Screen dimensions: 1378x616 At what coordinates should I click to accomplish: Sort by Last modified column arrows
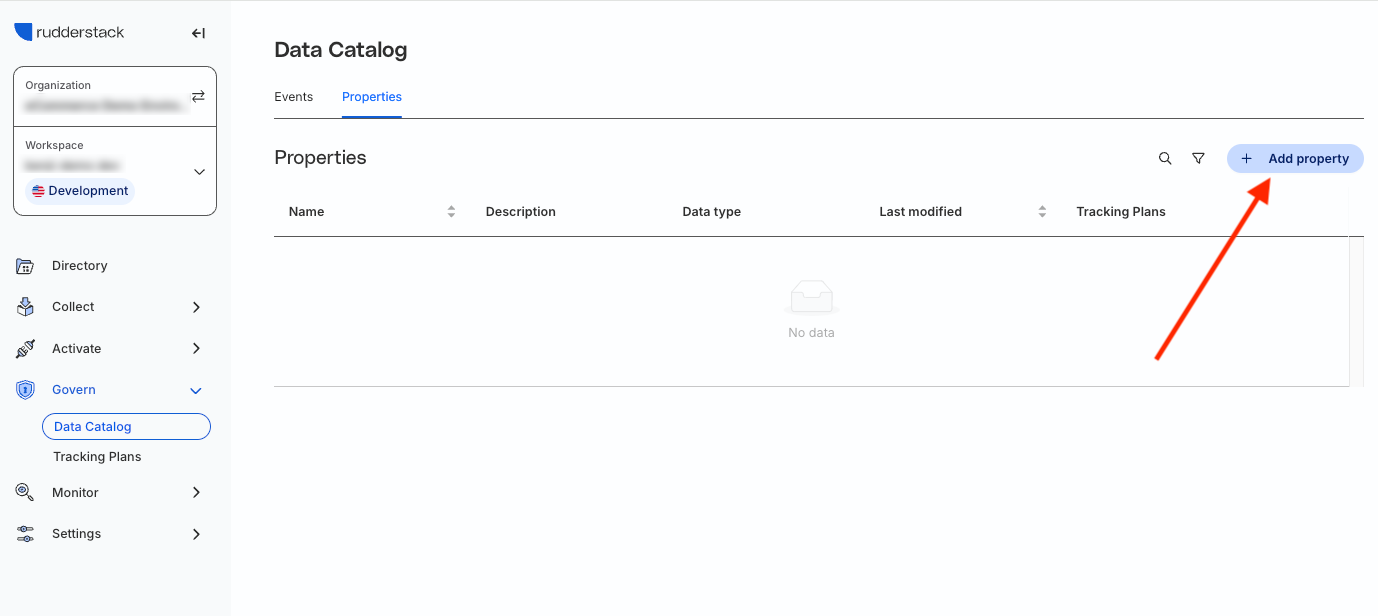[x=1042, y=212]
